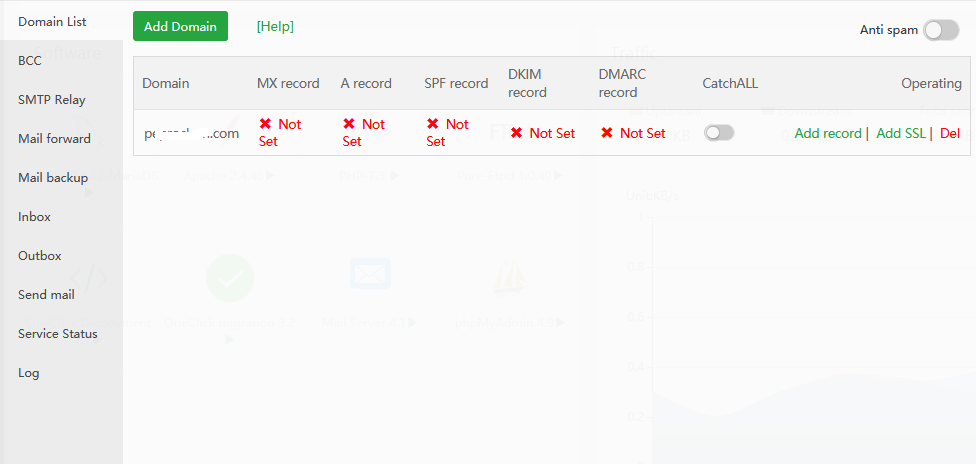Click the A record column header

click(366, 83)
